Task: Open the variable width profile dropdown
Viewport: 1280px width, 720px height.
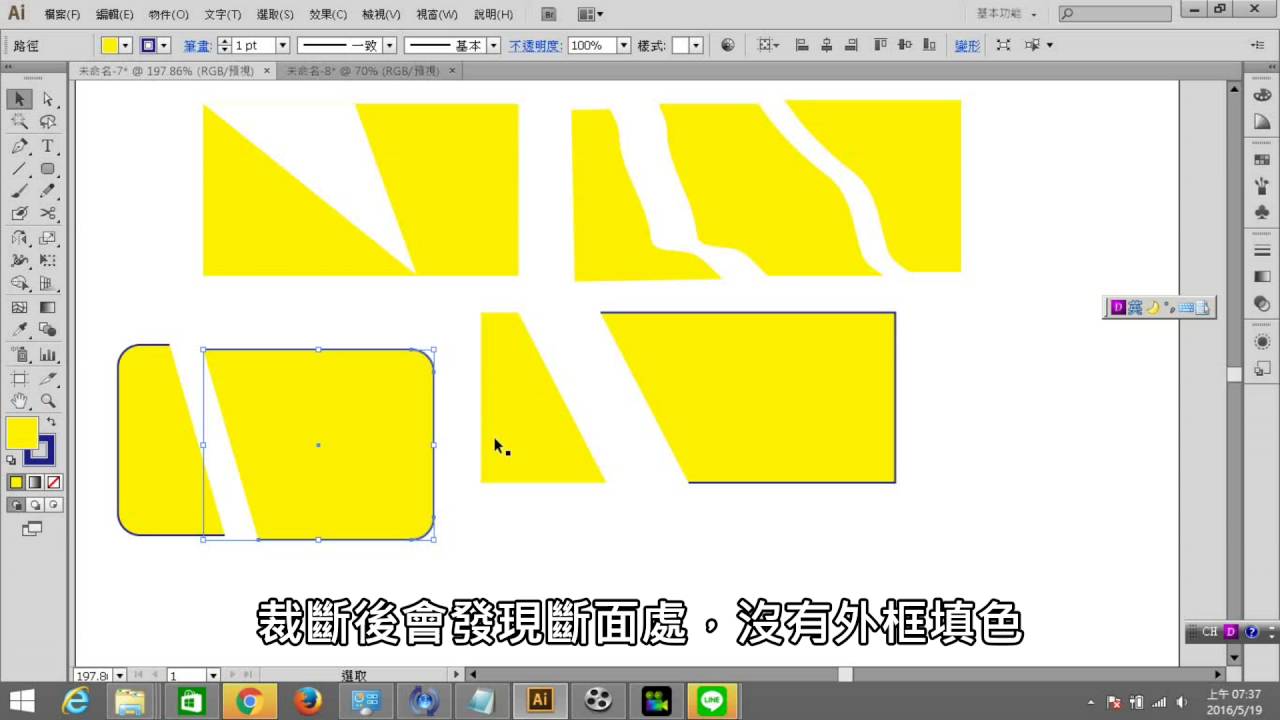Action: (x=390, y=45)
